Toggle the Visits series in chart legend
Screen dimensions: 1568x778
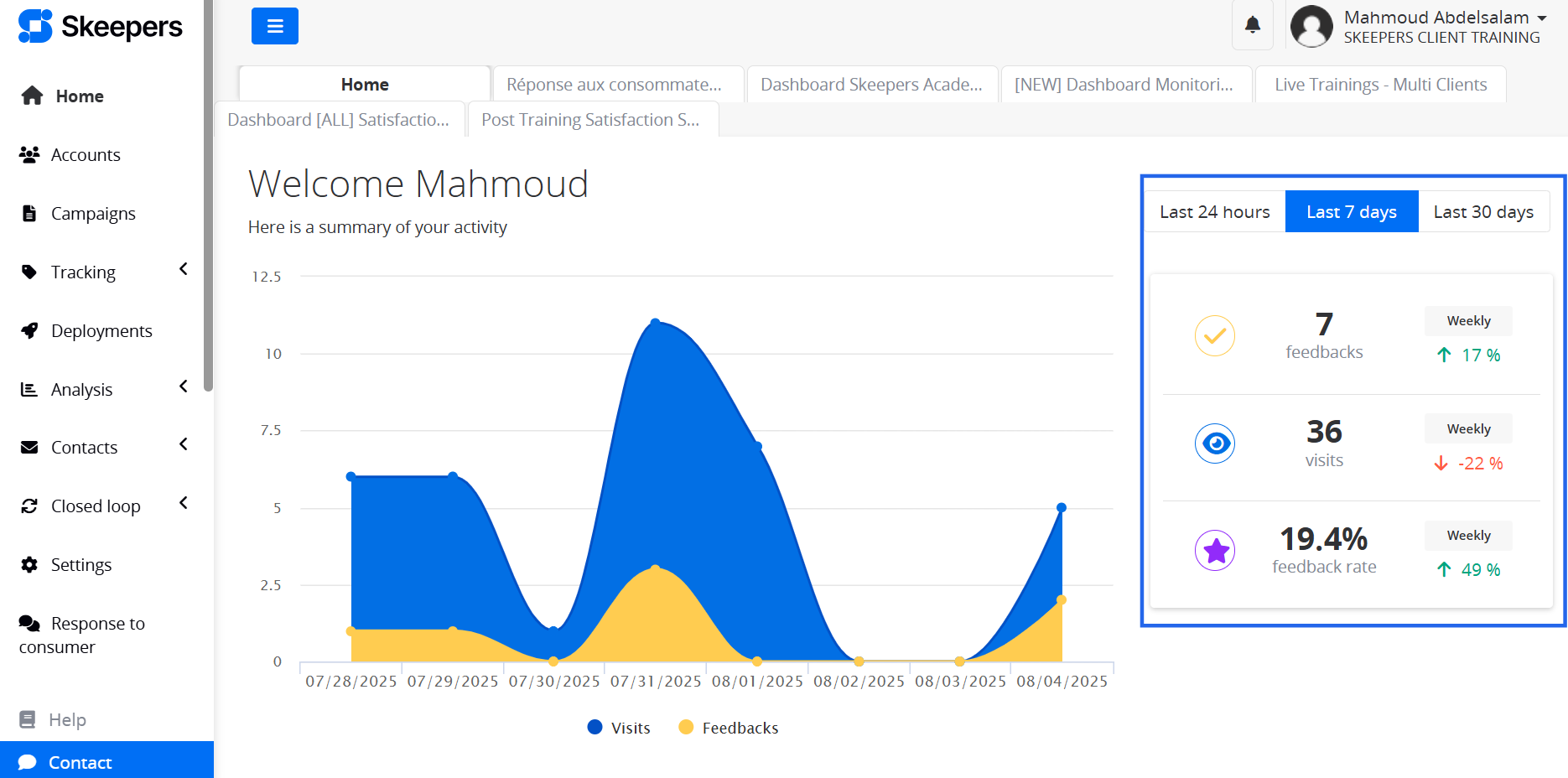(x=619, y=728)
